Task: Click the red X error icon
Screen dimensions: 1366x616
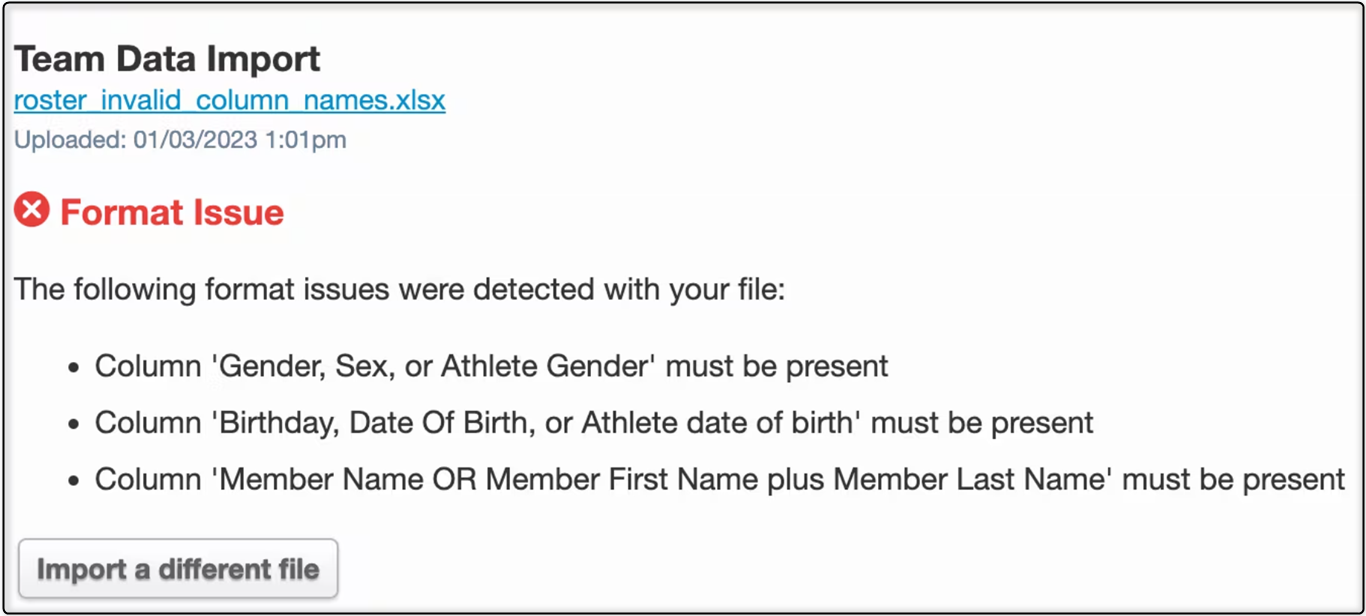Action: click(32, 211)
